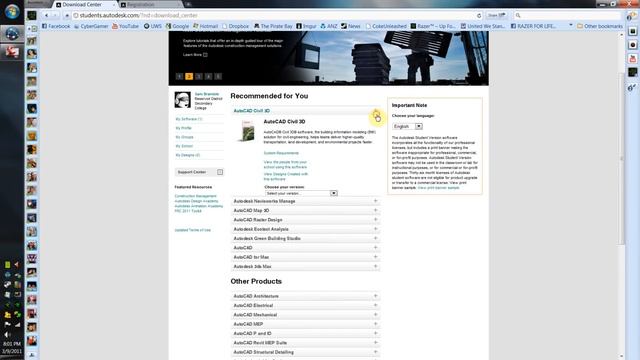Click the search magnifier icon in browser

(x=518, y=16)
